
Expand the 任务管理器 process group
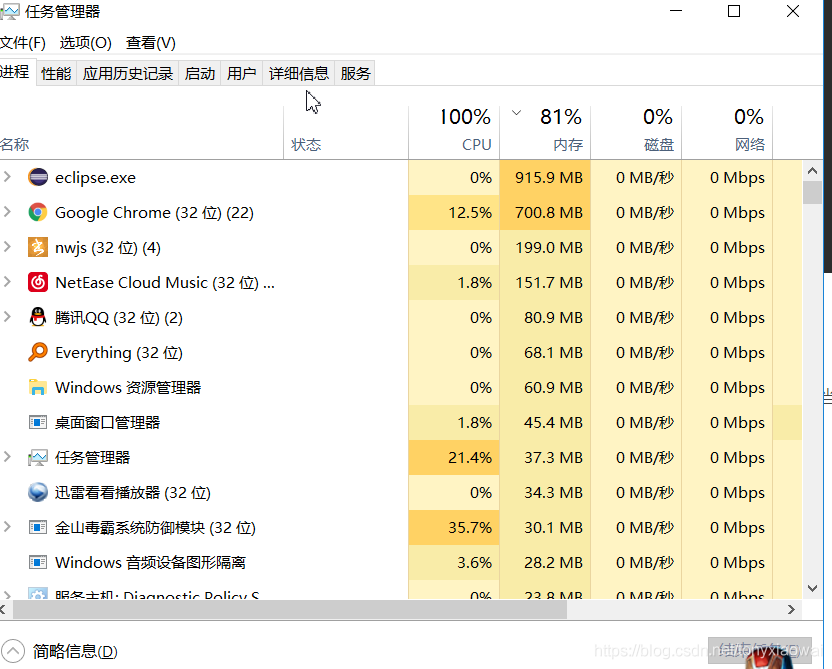click(7, 457)
